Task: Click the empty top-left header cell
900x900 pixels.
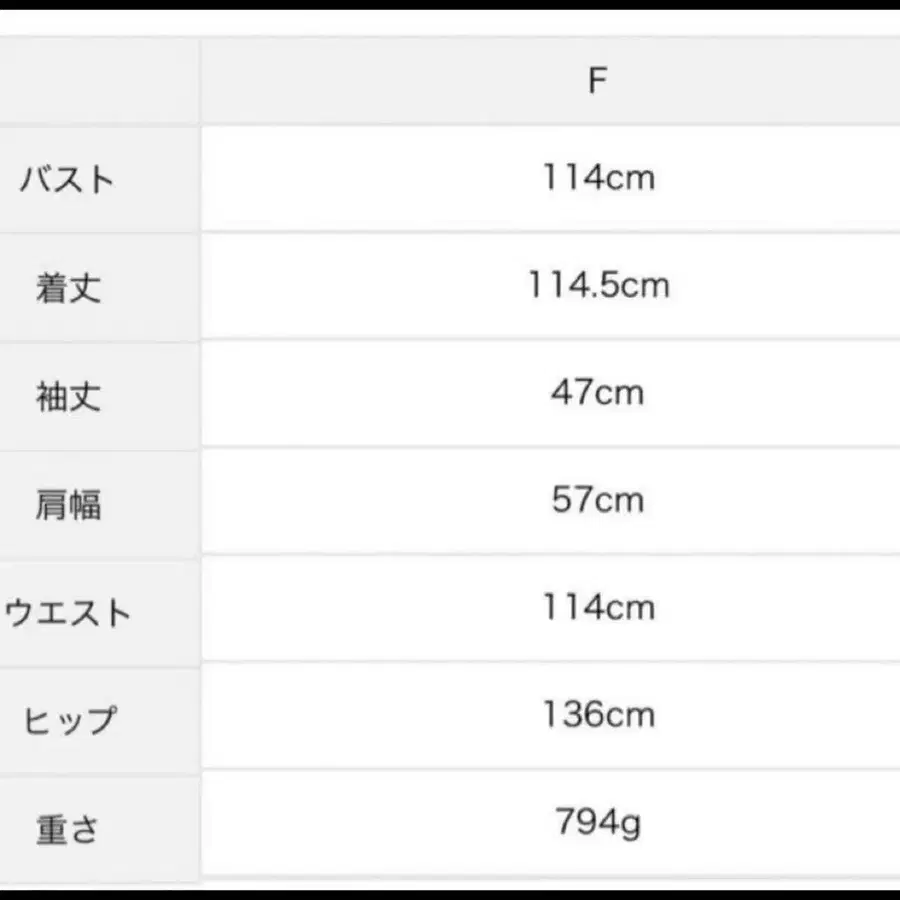Action: [x=98, y=81]
